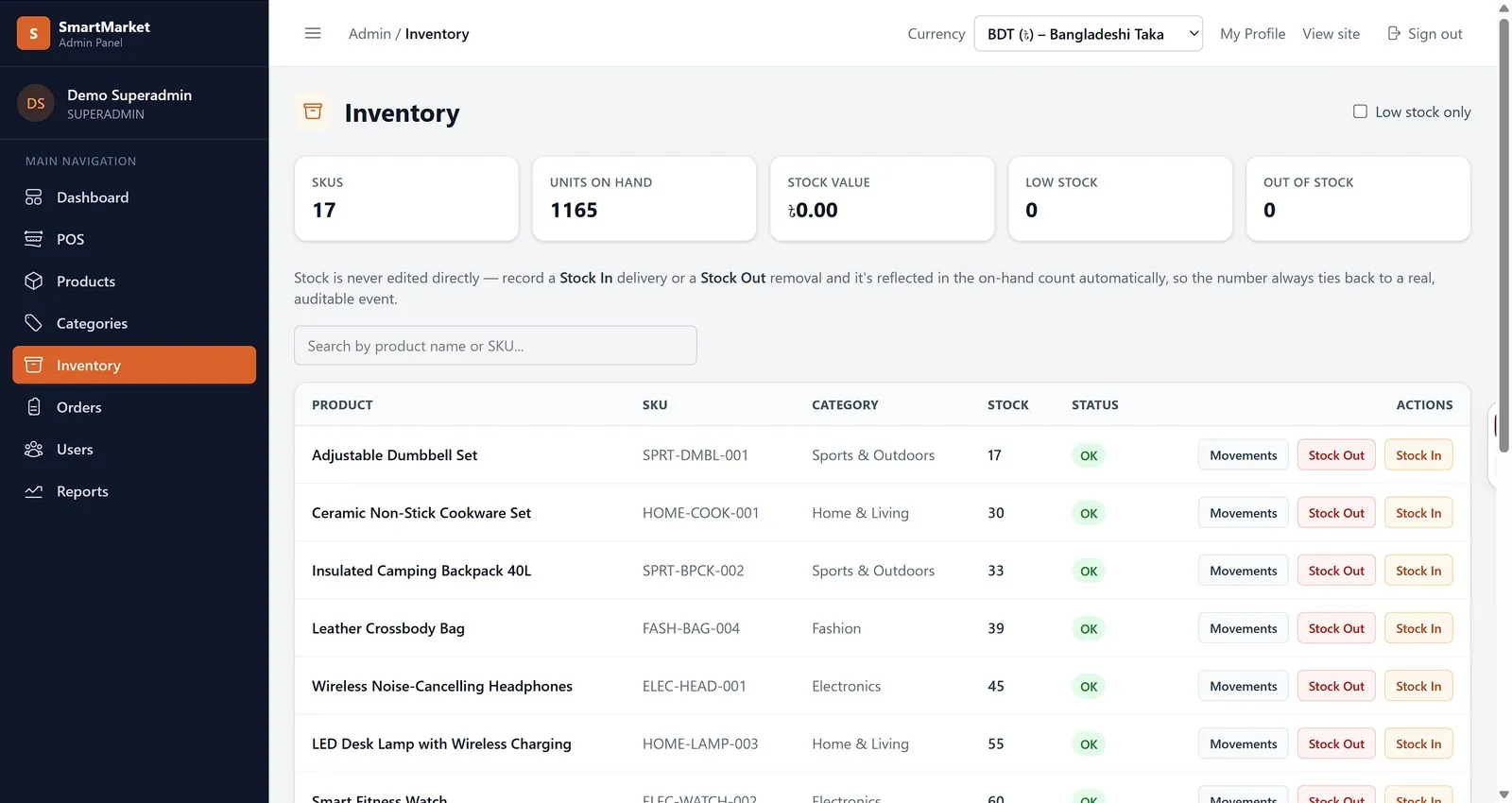Click the FASH-BAG-004 SKU cell
The height and width of the screenshot is (803, 1512).
pyautogui.click(x=691, y=628)
